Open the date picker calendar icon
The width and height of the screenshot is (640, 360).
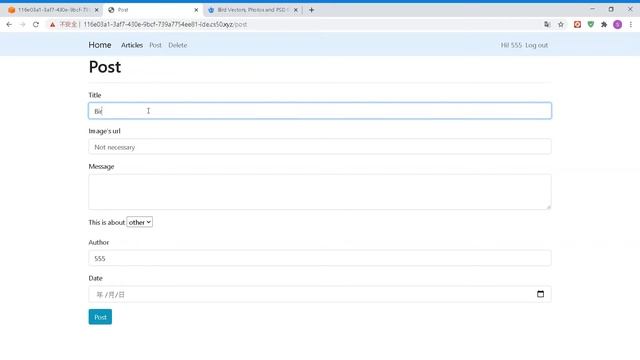point(540,294)
